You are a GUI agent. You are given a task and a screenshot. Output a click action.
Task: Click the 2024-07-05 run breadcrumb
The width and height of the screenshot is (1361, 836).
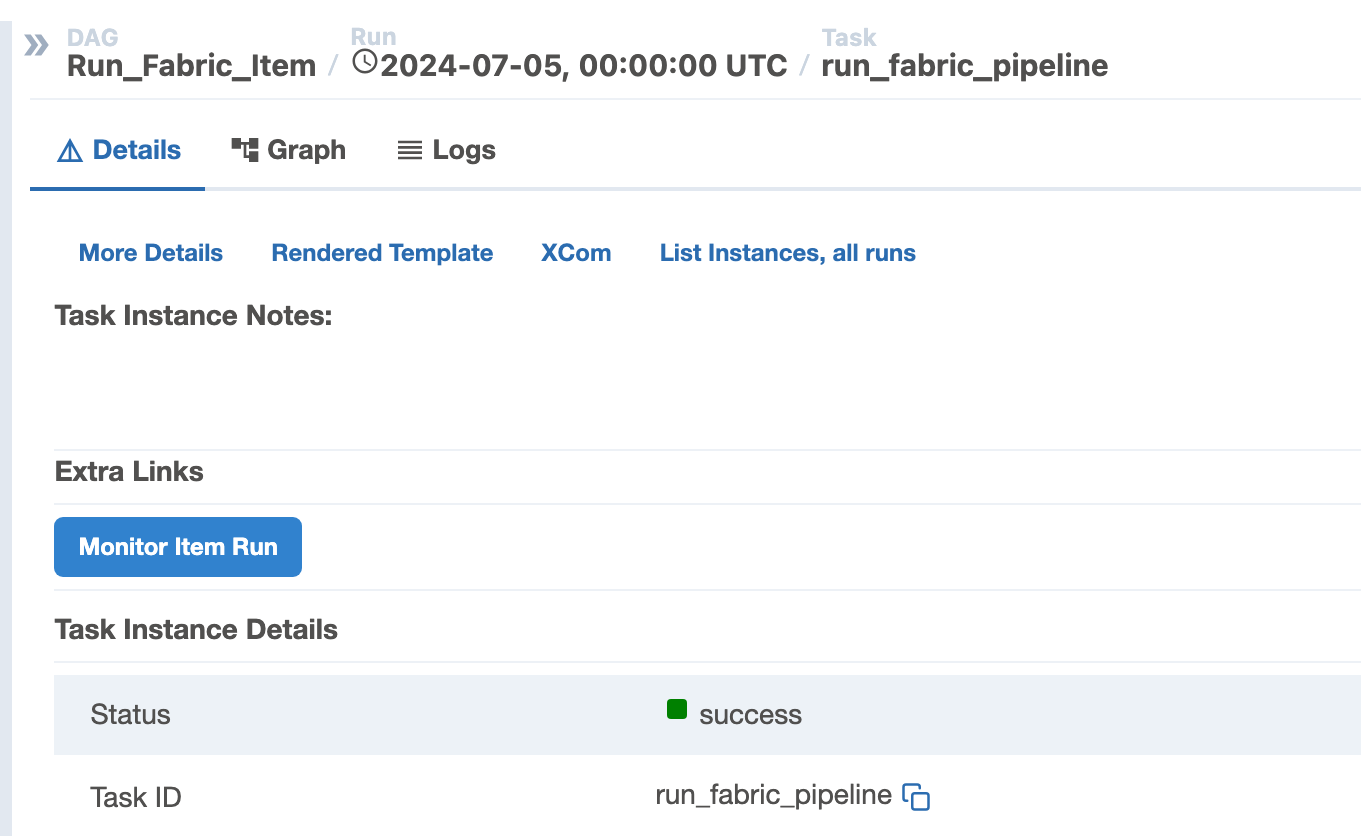tap(584, 66)
